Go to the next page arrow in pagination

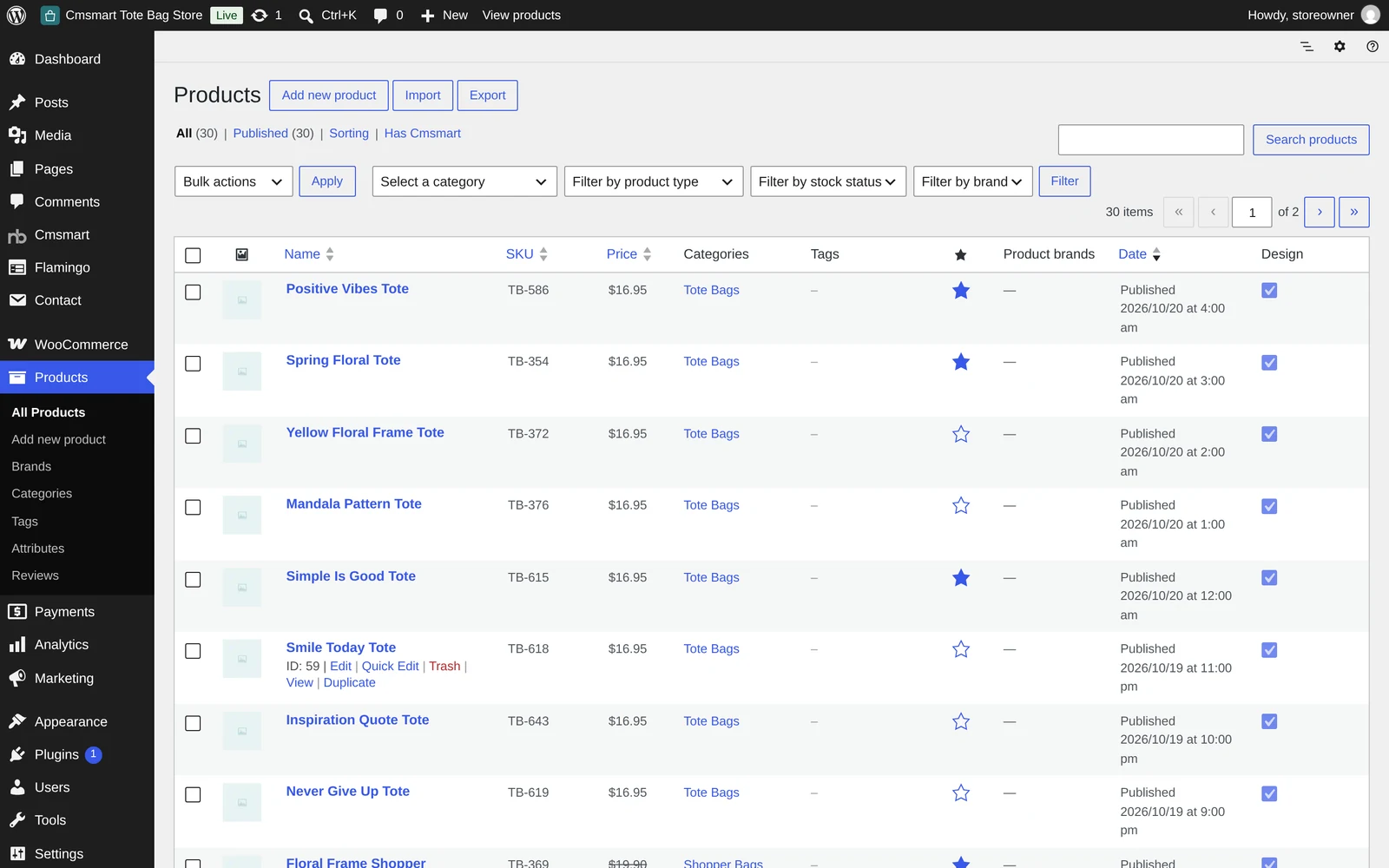1320,212
